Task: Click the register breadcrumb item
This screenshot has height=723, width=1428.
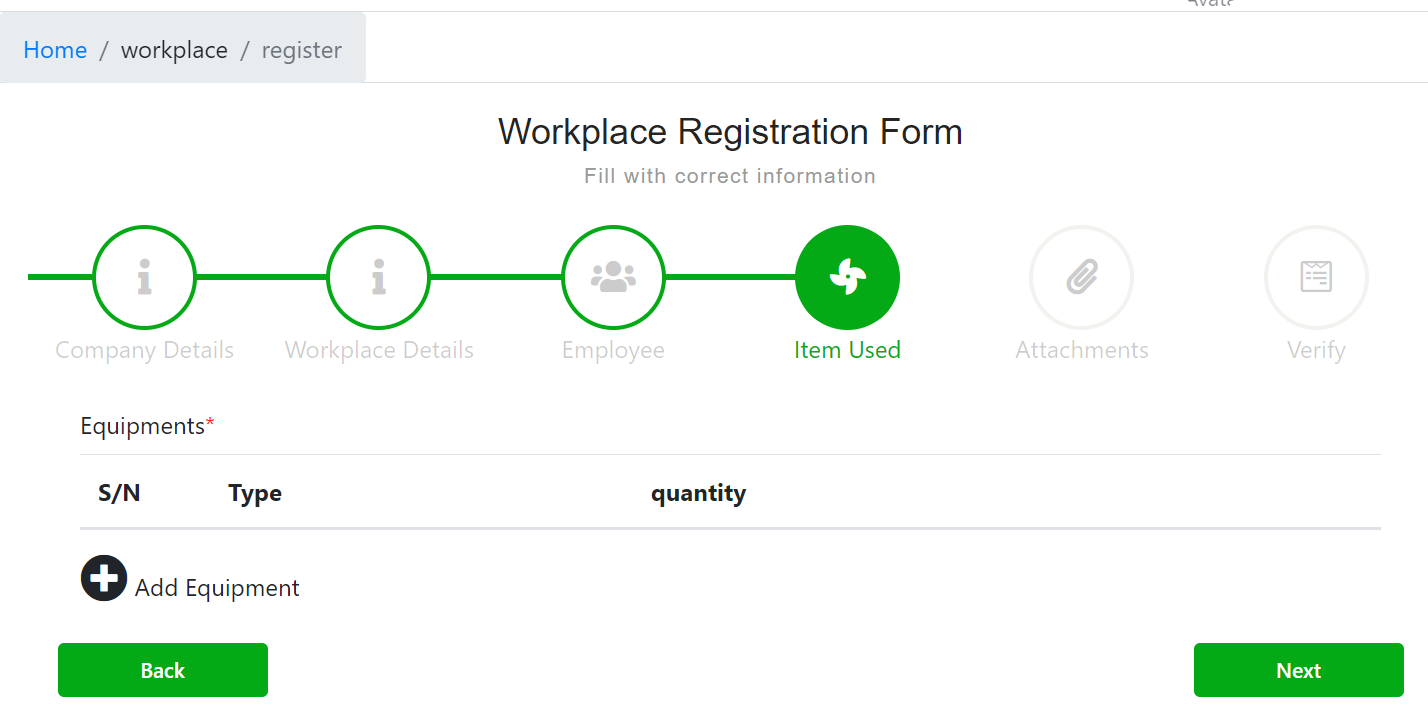Action: [301, 50]
